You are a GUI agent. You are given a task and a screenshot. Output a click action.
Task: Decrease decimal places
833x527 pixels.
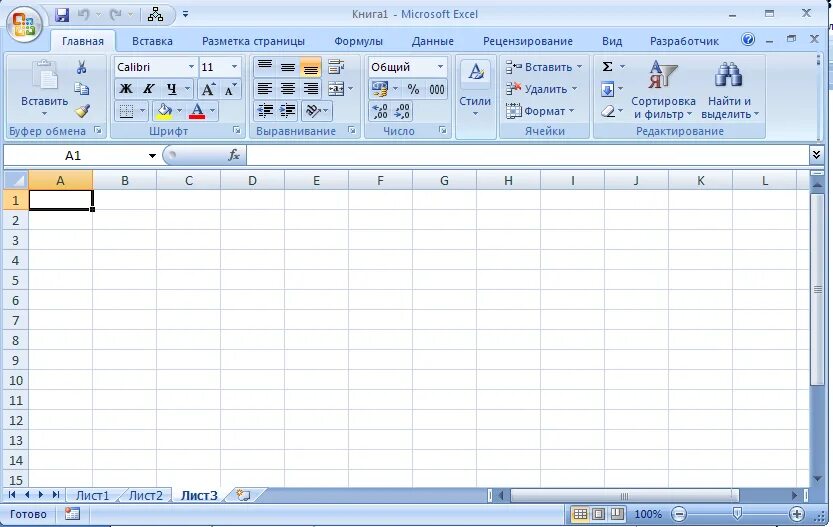pyautogui.click(x=402, y=110)
